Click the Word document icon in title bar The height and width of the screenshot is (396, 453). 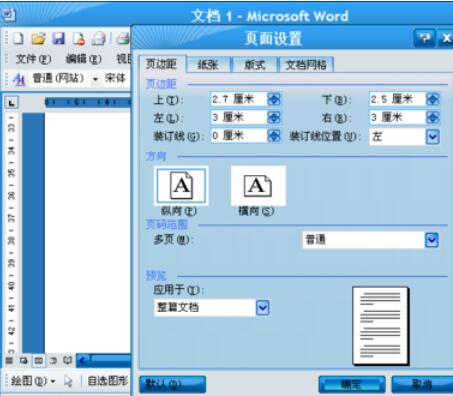point(9,14)
